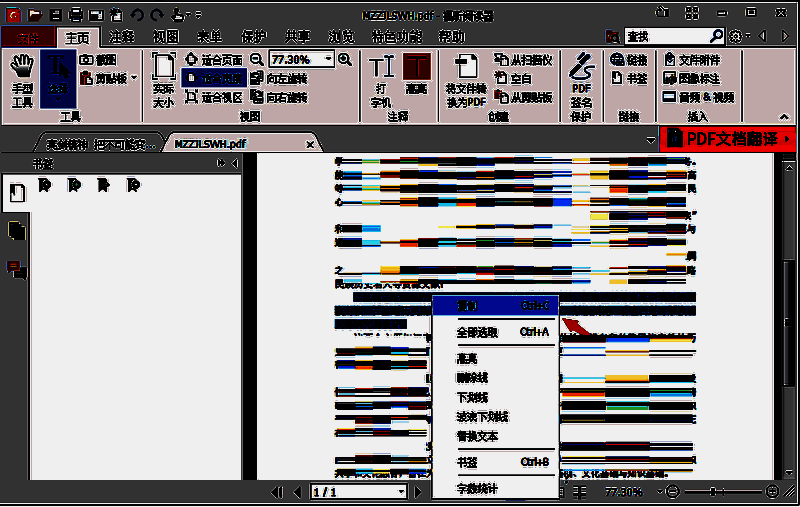
Task: Click the Open folder icon in quick toolbar
Action: [x=34, y=15]
